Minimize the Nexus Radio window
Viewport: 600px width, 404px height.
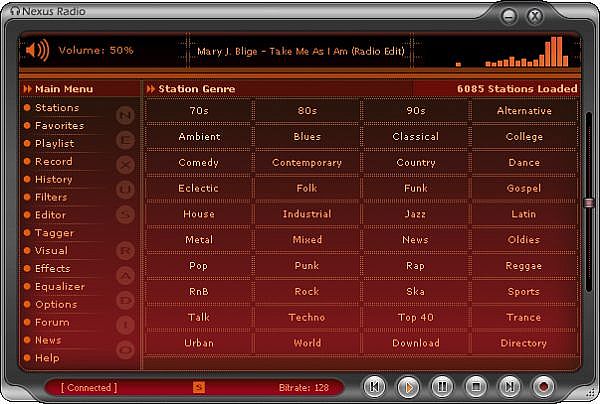pyautogui.click(x=509, y=16)
